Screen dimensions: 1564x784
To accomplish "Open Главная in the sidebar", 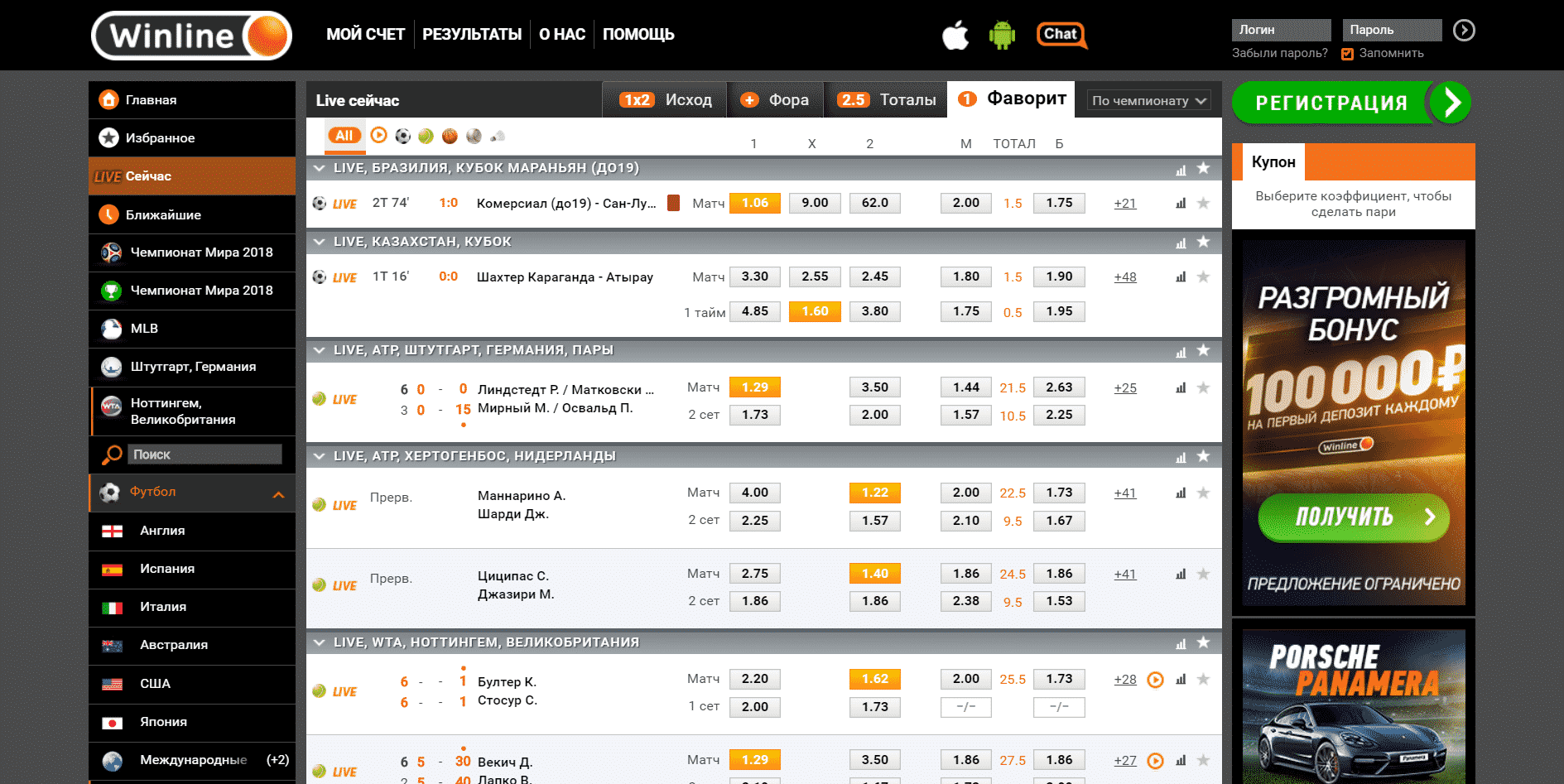I will click(x=192, y=100).
